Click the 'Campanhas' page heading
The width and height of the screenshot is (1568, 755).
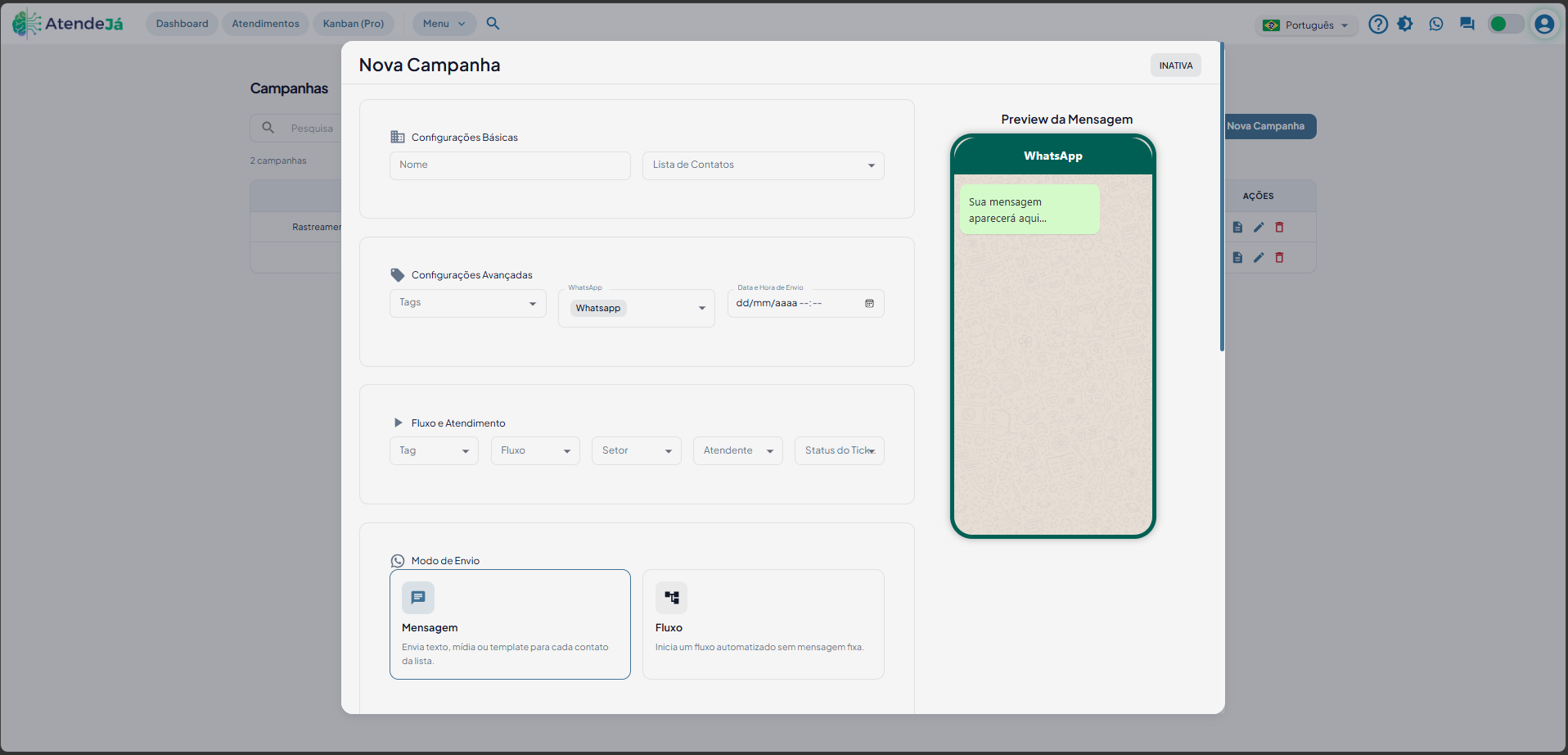click(x=289, y=88)
